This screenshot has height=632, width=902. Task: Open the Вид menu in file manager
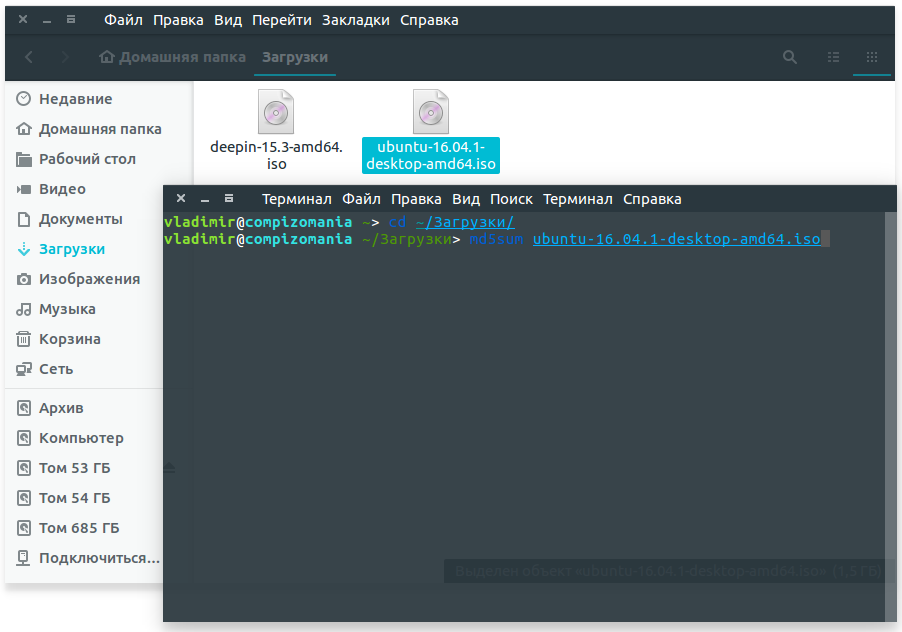point(228,20)
